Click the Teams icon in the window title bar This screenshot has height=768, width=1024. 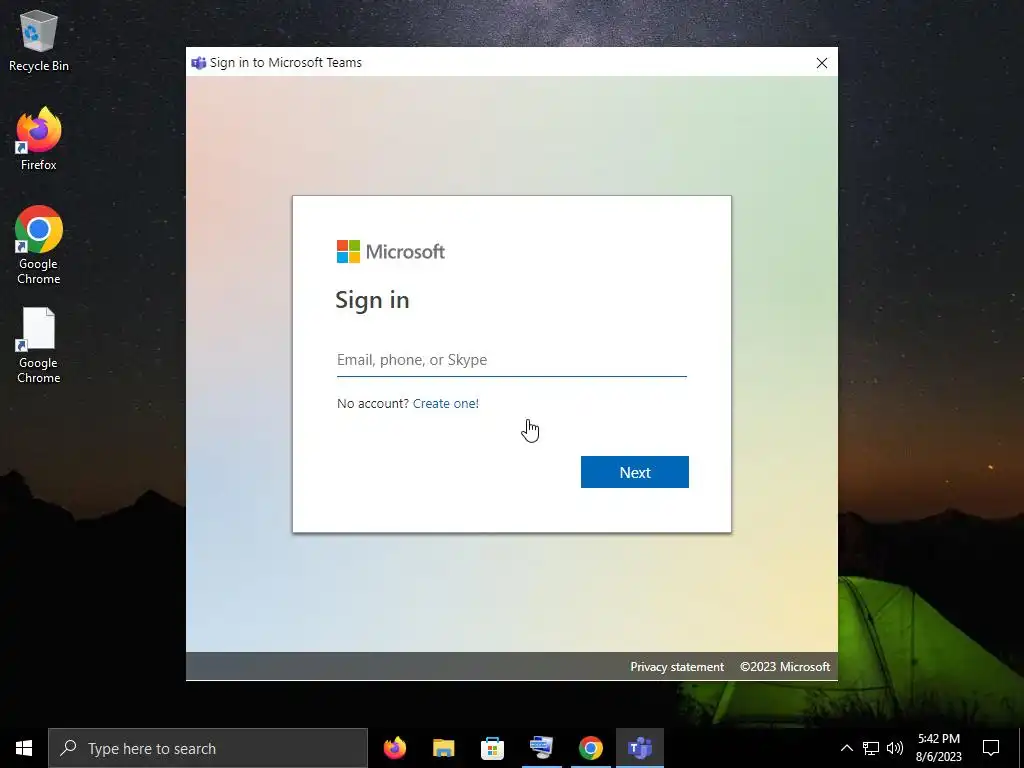[199, 63]
